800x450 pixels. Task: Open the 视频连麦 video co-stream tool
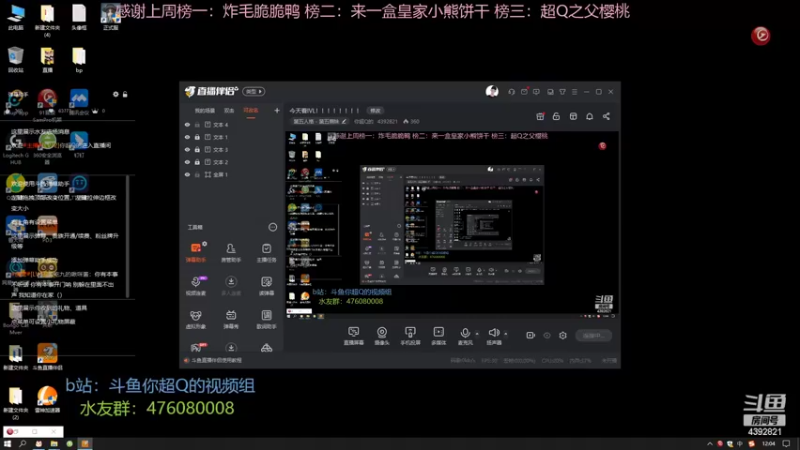pyautogui.click(x=195, y=286)
